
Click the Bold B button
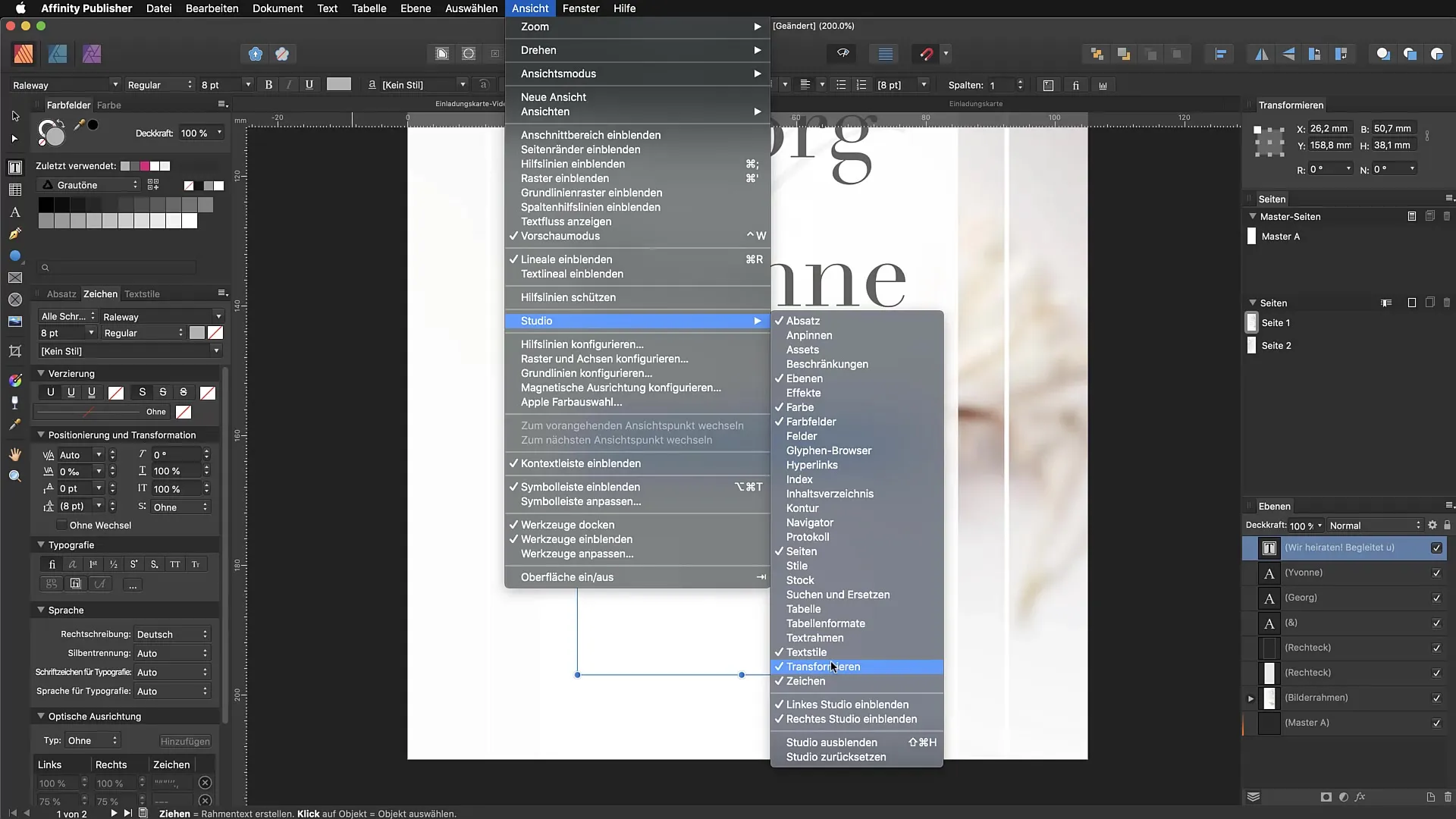coord(268,85)
